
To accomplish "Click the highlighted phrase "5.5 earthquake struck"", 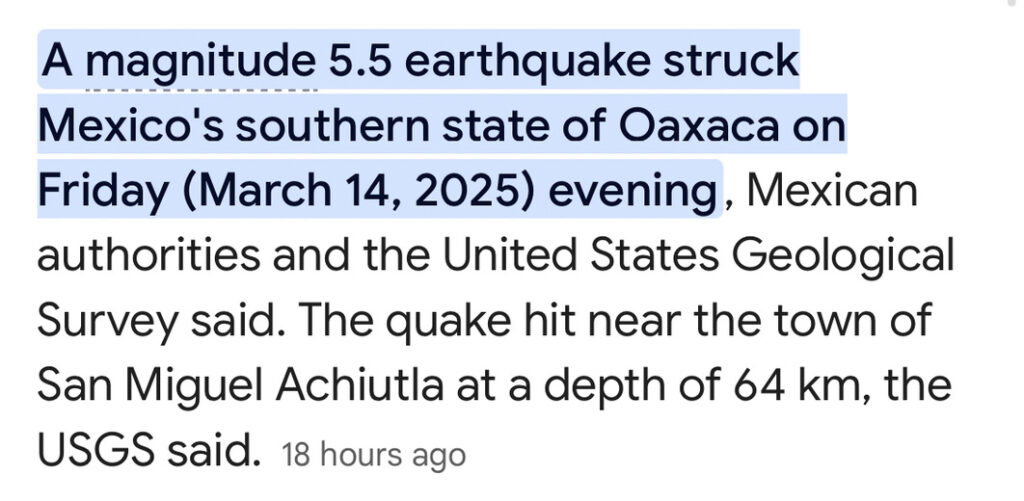I will (564, 61).
